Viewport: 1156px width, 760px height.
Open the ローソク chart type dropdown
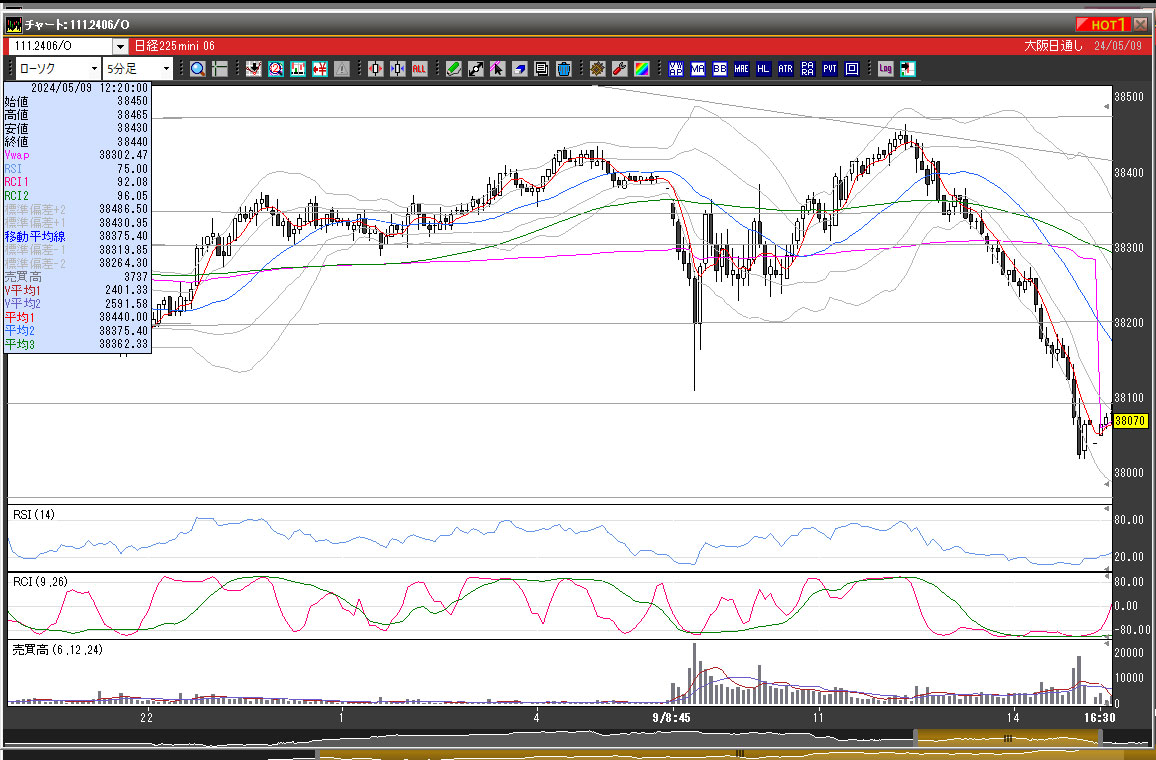click(x=58, y=69)
